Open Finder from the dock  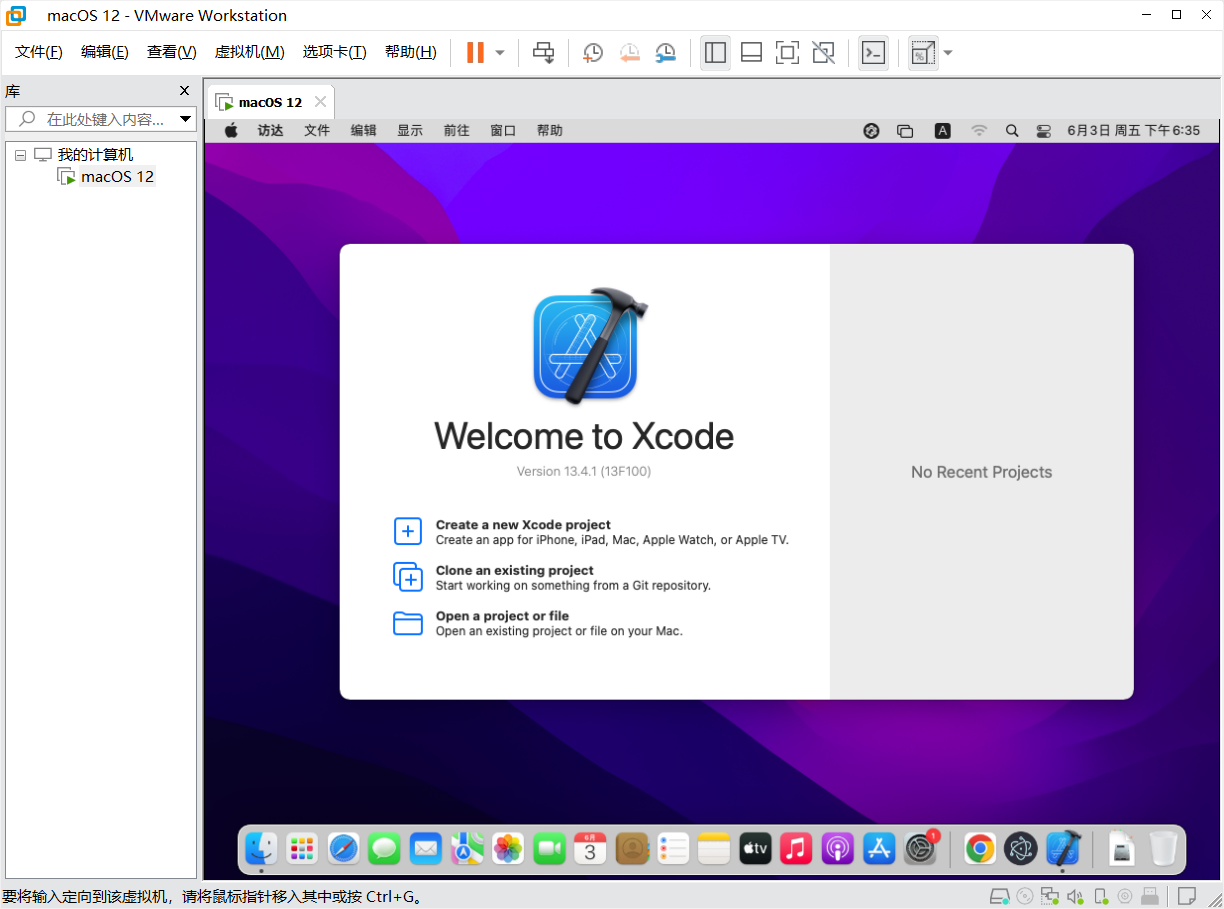(x=261, y=849)
